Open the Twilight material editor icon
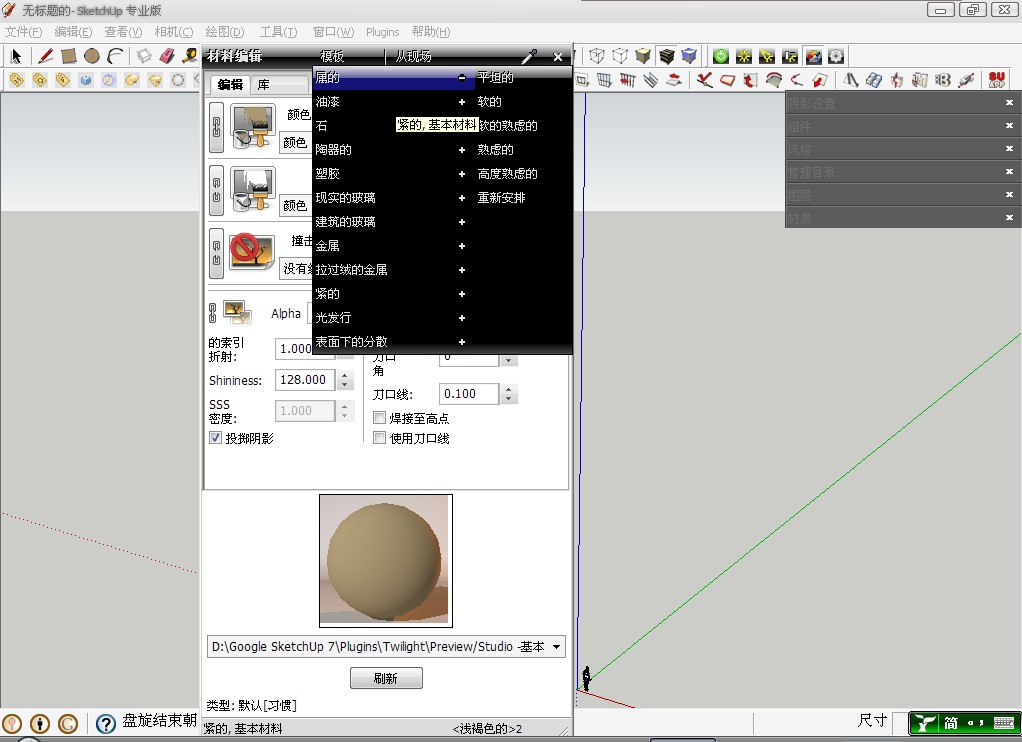1022x742 pixels. point(813,57)
